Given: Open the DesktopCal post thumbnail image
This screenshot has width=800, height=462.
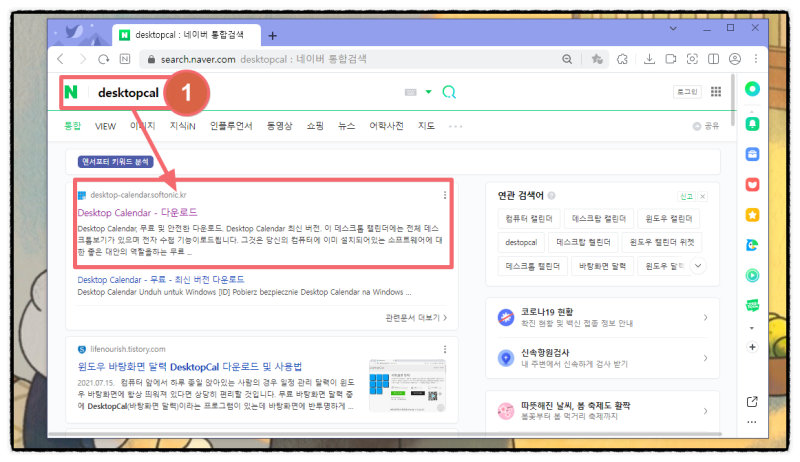Looking at the screenshot, I should tap(407, 386).
